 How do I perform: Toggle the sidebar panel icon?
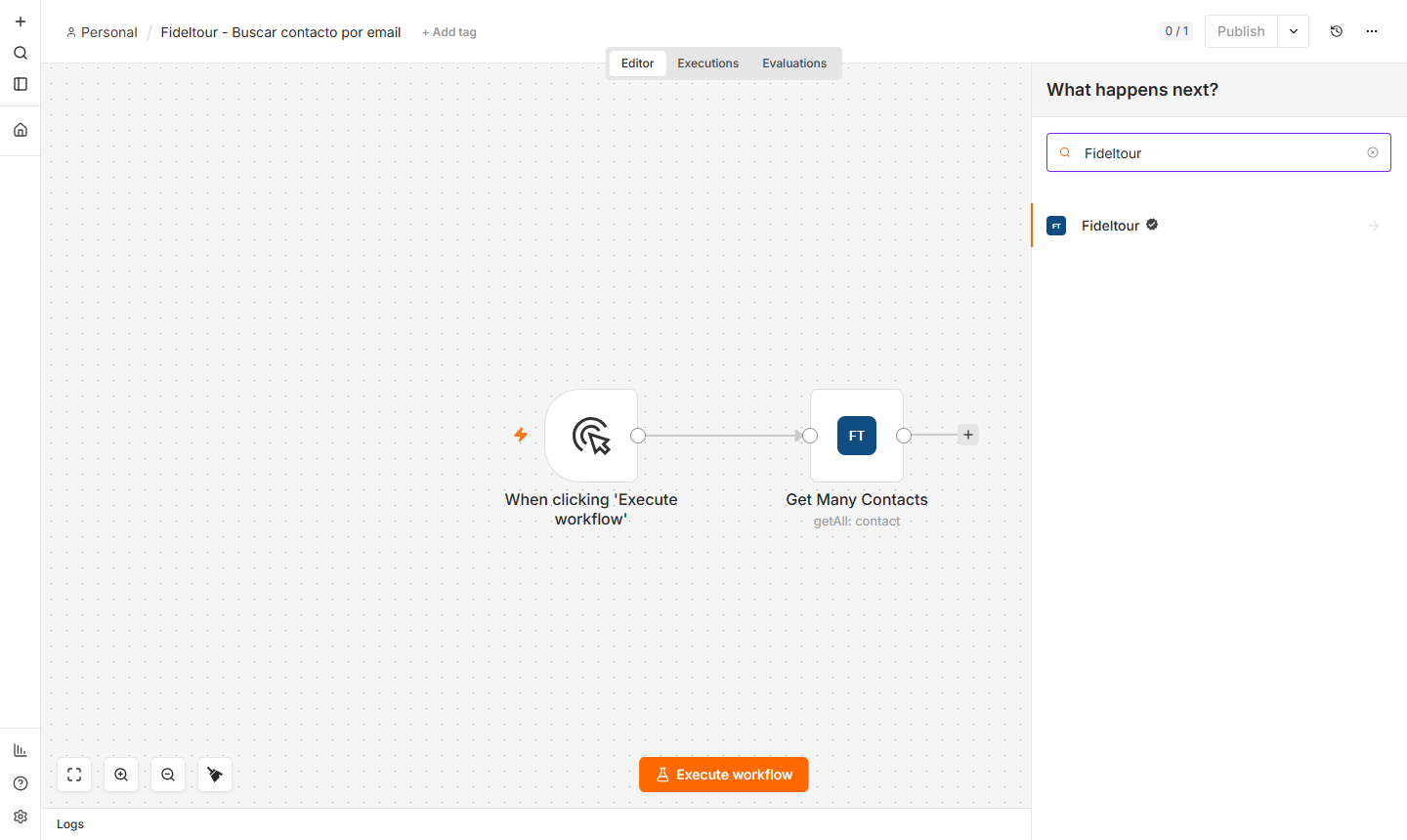point(21,84)
